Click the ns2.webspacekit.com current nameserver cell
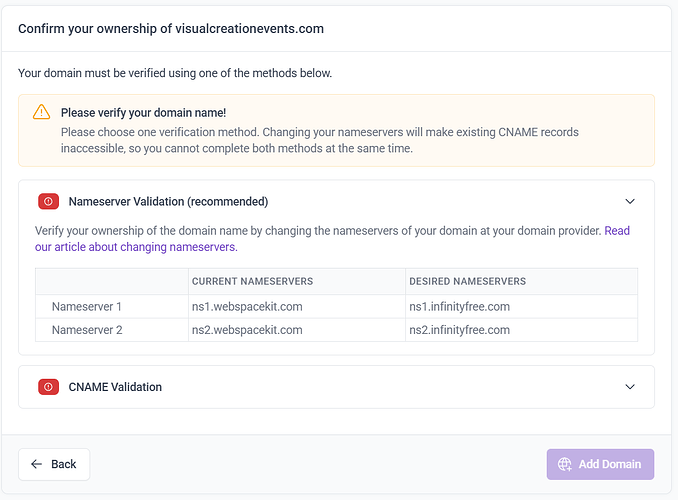 point(247,330)
